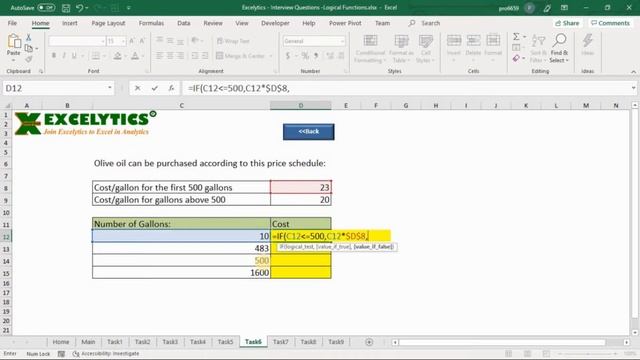The width and height of the screenshot is (640, 360).
Task: Open the File menu
Action: pos(12,23)
